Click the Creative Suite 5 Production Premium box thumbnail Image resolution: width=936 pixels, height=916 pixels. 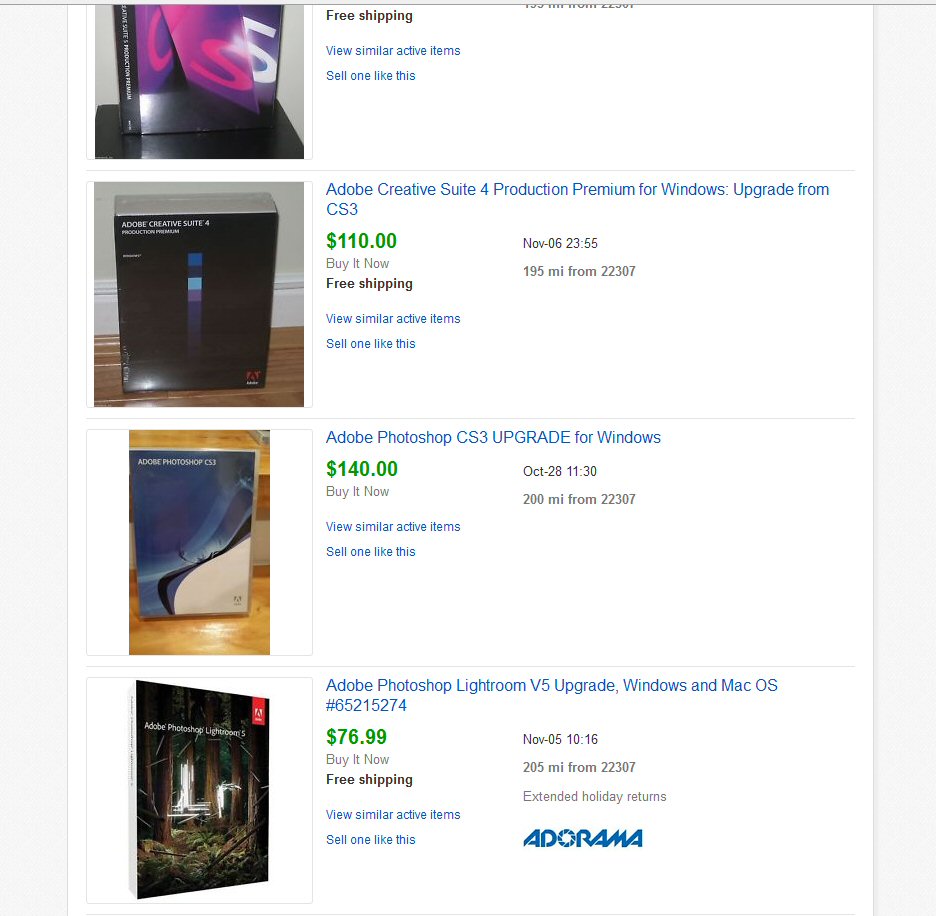[199, 81]
